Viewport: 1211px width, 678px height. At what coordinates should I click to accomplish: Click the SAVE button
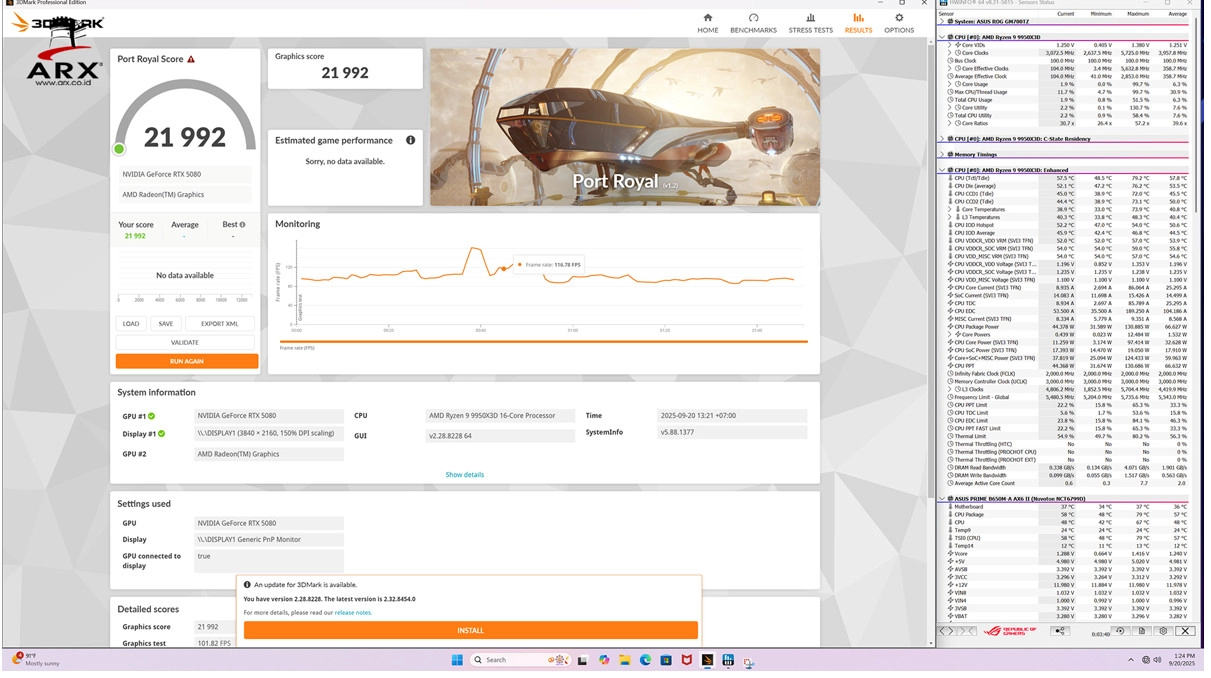tap(166, 324)
